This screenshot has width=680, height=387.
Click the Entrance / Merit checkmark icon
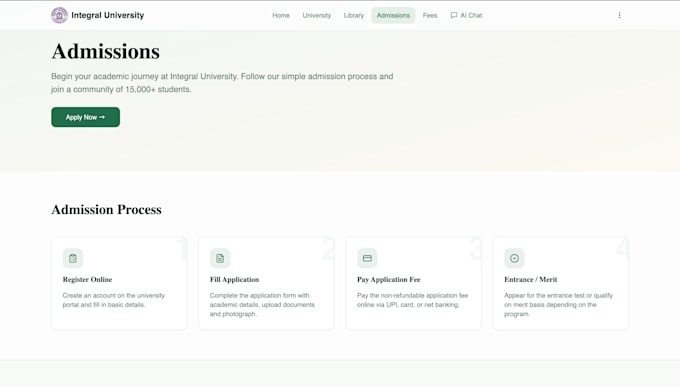pos(514,258)
